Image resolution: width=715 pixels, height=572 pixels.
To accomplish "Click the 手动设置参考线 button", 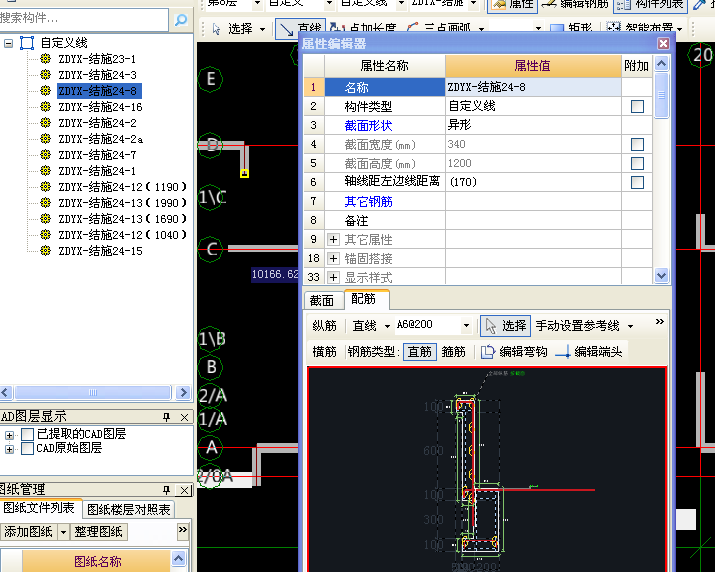I will [x=577, y=326].
